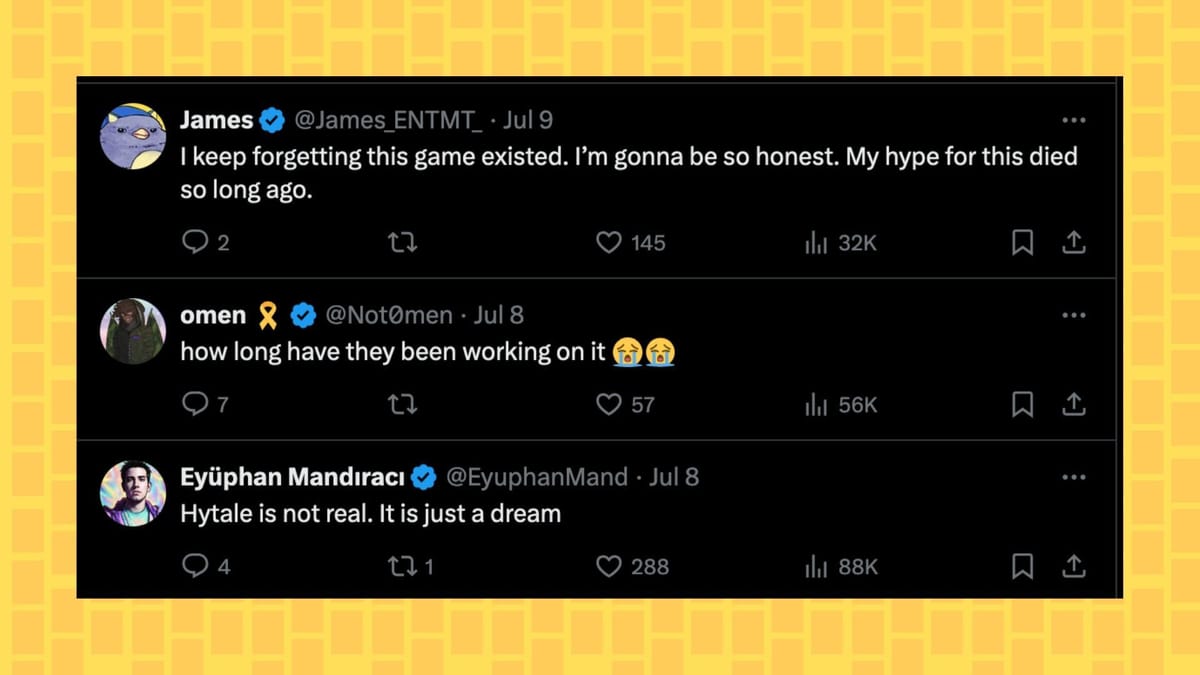This screenshot has width=1200, height=675.
Task: Retweet Eyüphan Mandıracı's Hytale tweet
Action: [402, 566]
